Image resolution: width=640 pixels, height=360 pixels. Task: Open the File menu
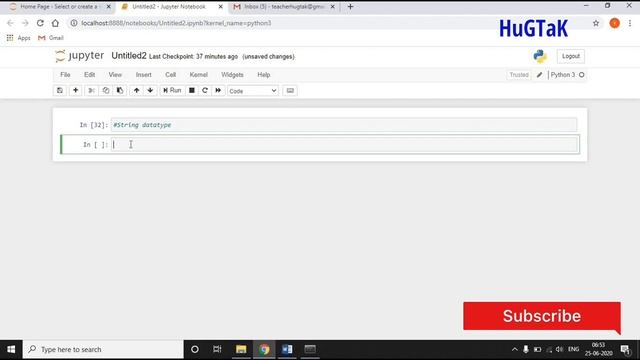(65, 75)
